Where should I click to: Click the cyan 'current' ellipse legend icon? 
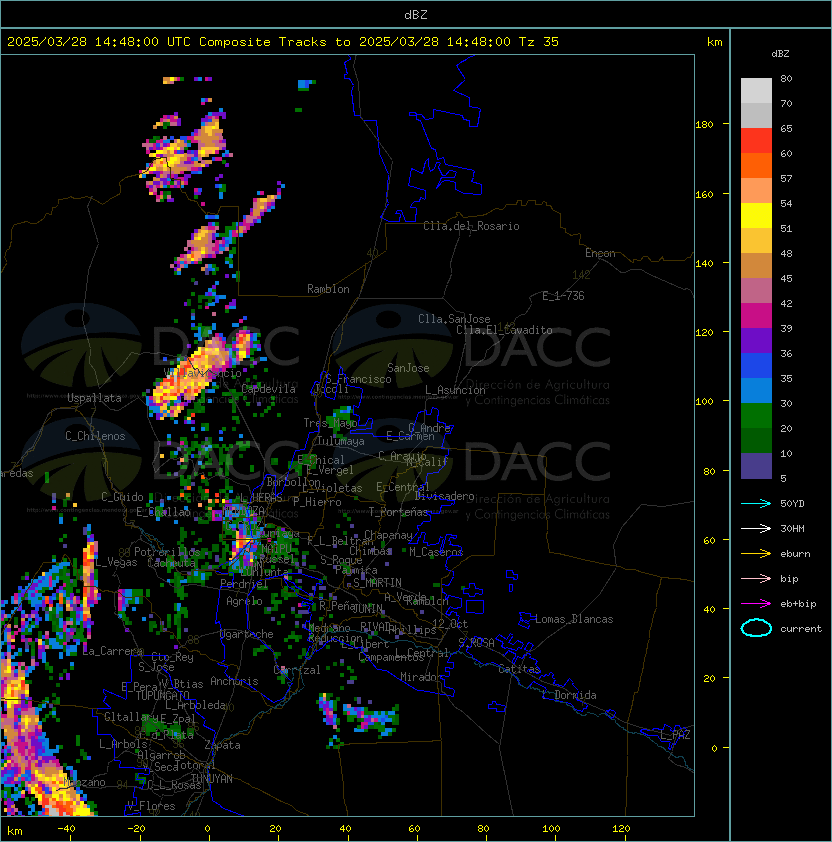click(756, 628)
